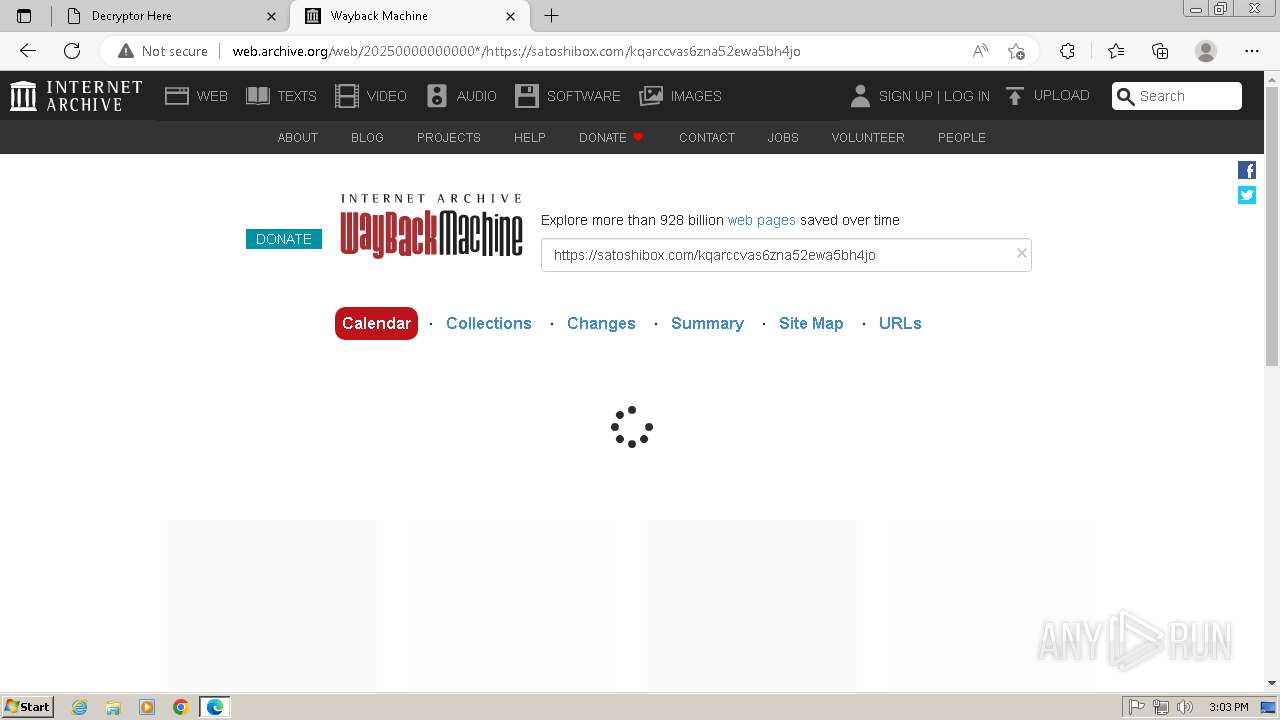Close the Wayback Machine tab
Screen dimensions: 1280x720
[x=511, y=16]
